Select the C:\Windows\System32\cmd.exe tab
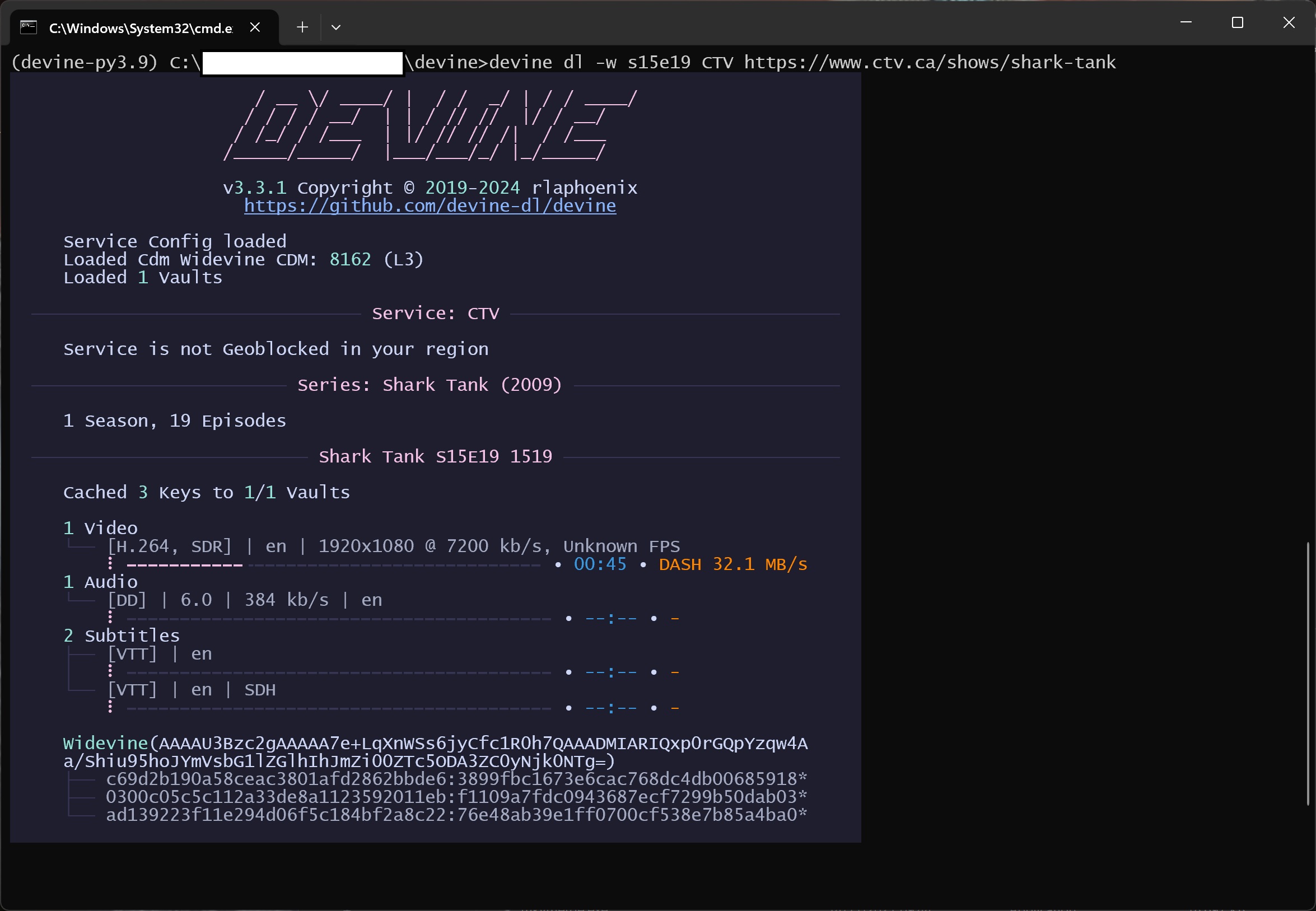Image resolution: width=1316 pixels, height=911 pixels. (141, 28)
